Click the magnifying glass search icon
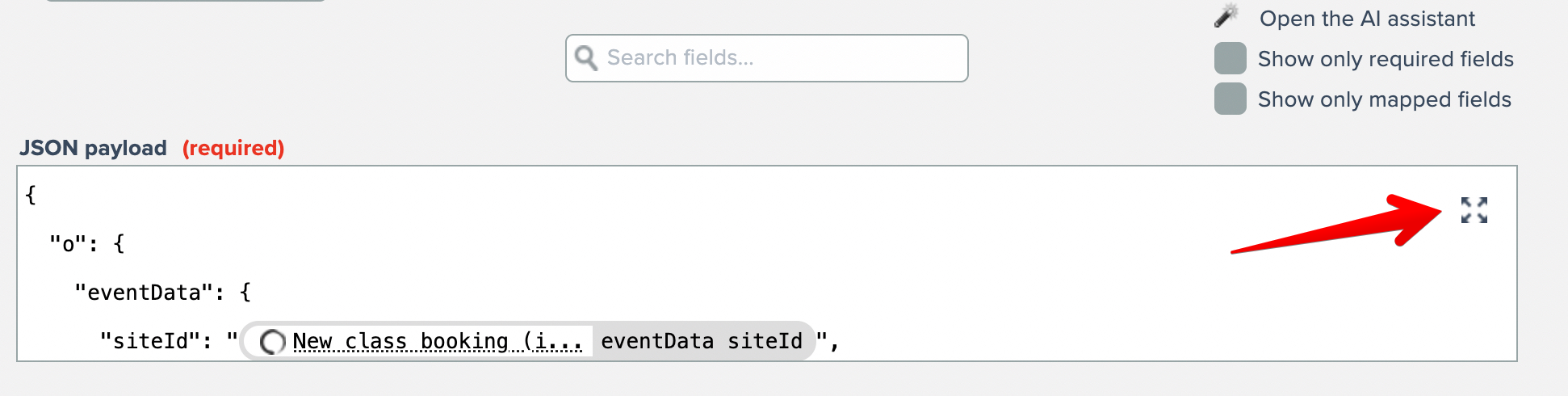1568x396 pixels. point(586,58)
